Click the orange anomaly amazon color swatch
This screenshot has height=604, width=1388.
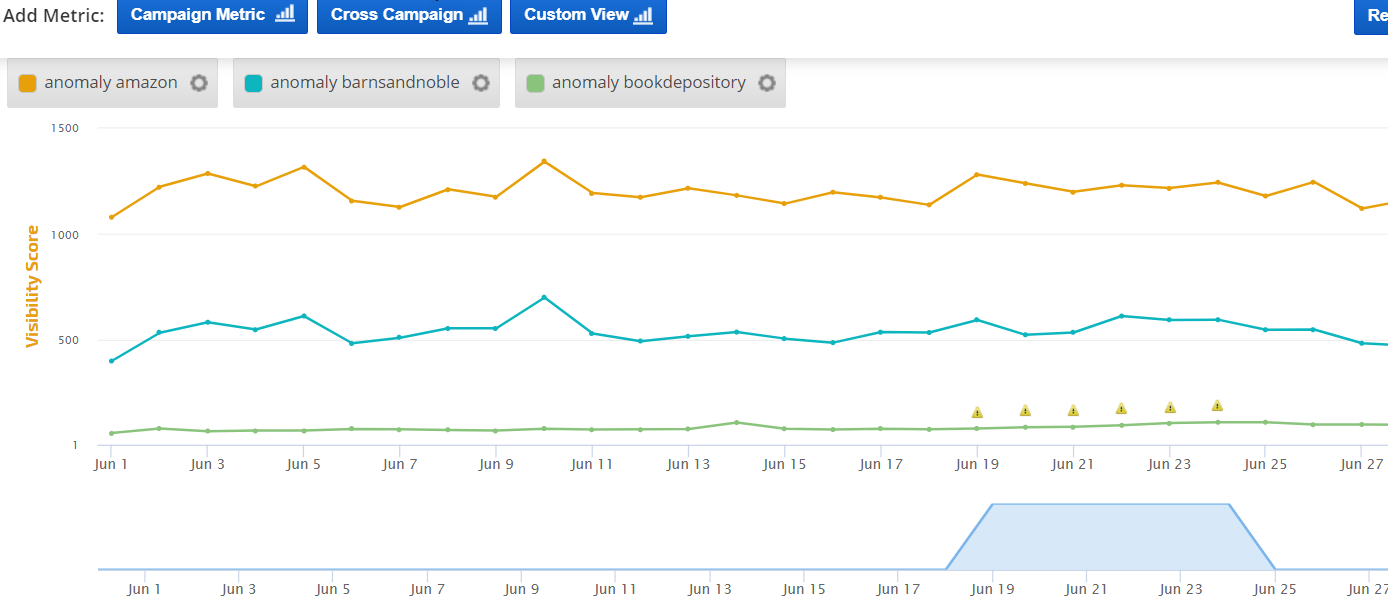coord(28,83)
